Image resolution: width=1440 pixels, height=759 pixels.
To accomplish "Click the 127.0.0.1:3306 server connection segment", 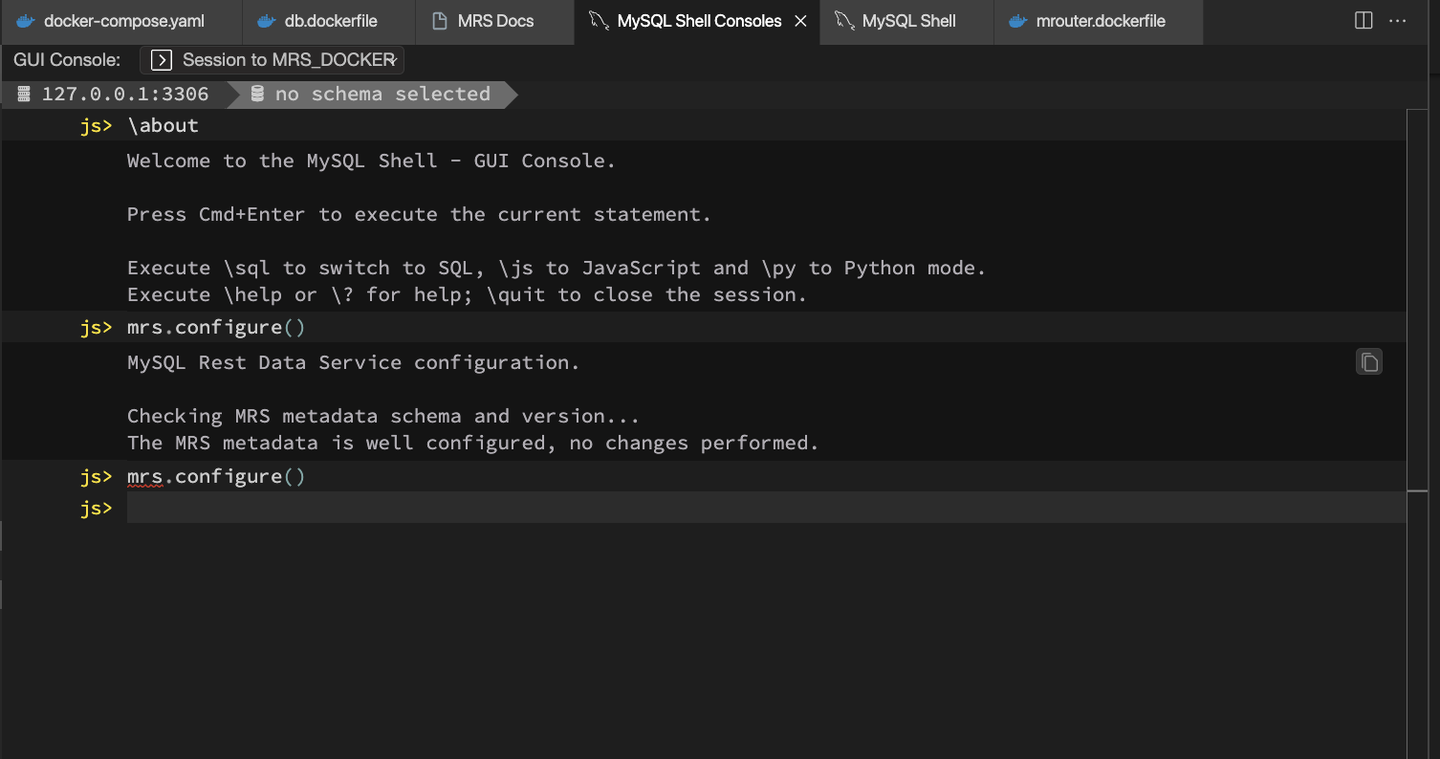I will 125,94.
